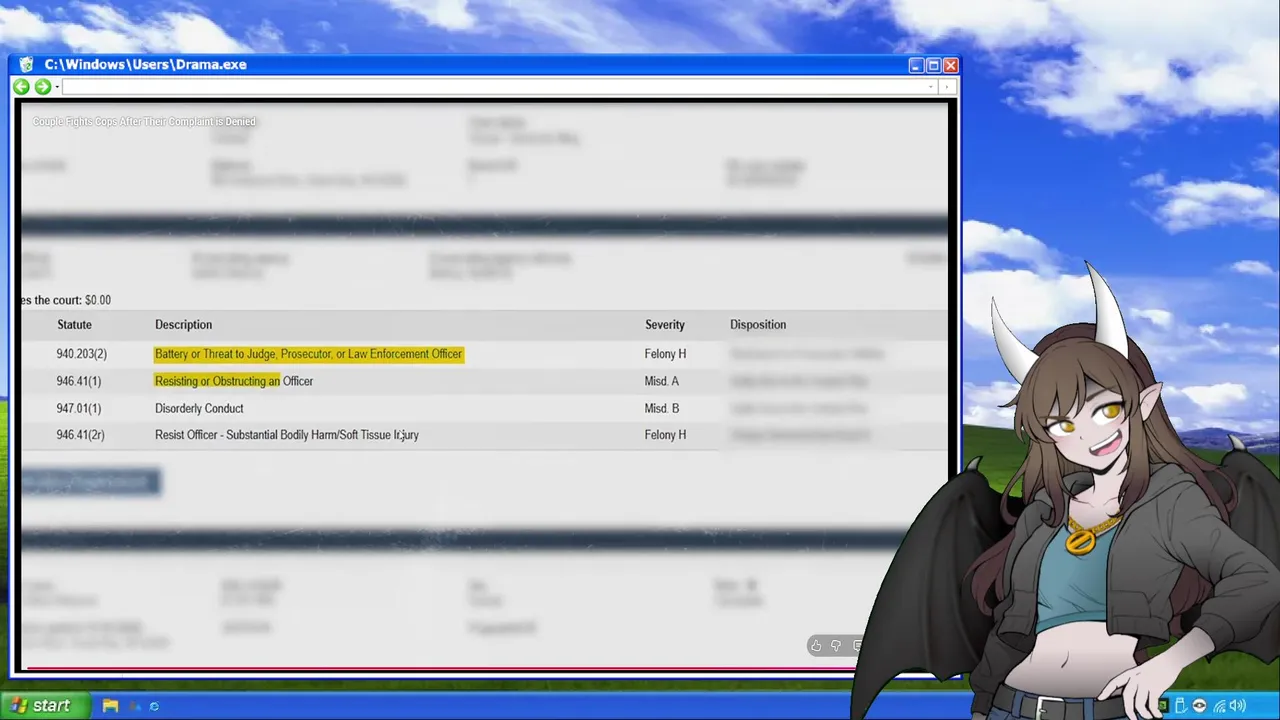Dislike the video with thumbs-down icon
This screenshot has width=1280, height=720.
pos(836,646)
